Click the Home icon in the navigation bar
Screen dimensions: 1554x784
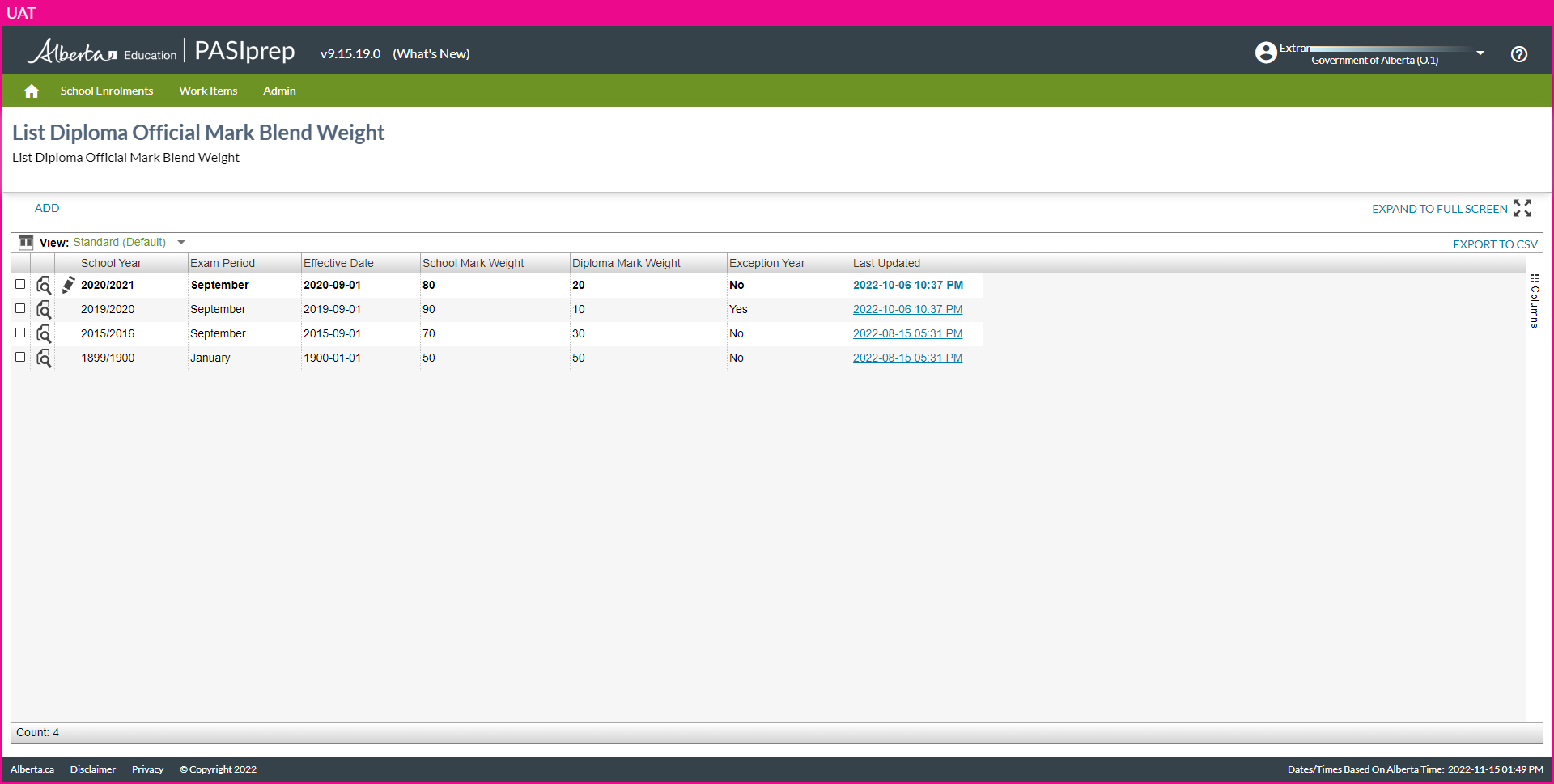(x=32, y=91)
